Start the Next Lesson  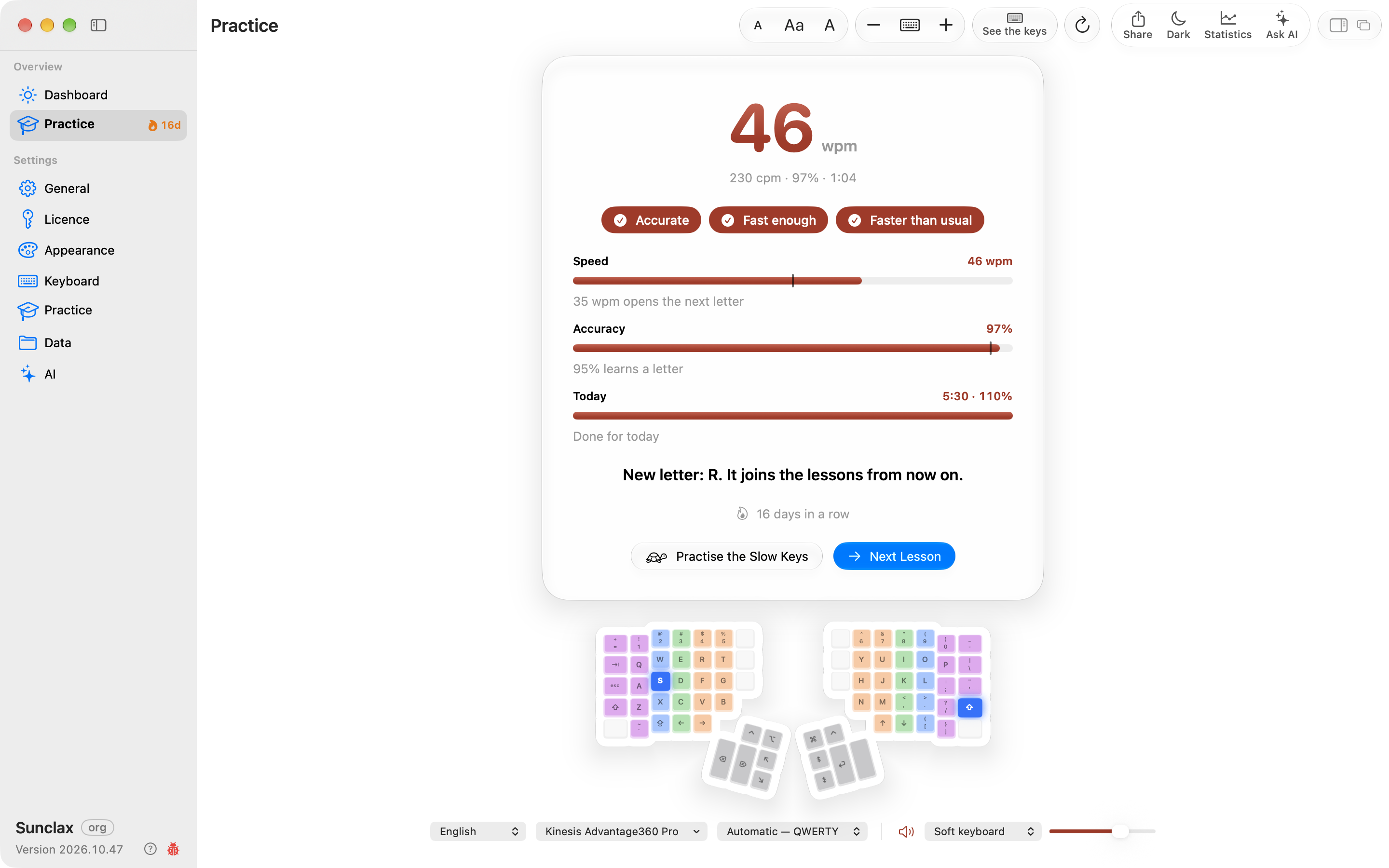point(894,556)
